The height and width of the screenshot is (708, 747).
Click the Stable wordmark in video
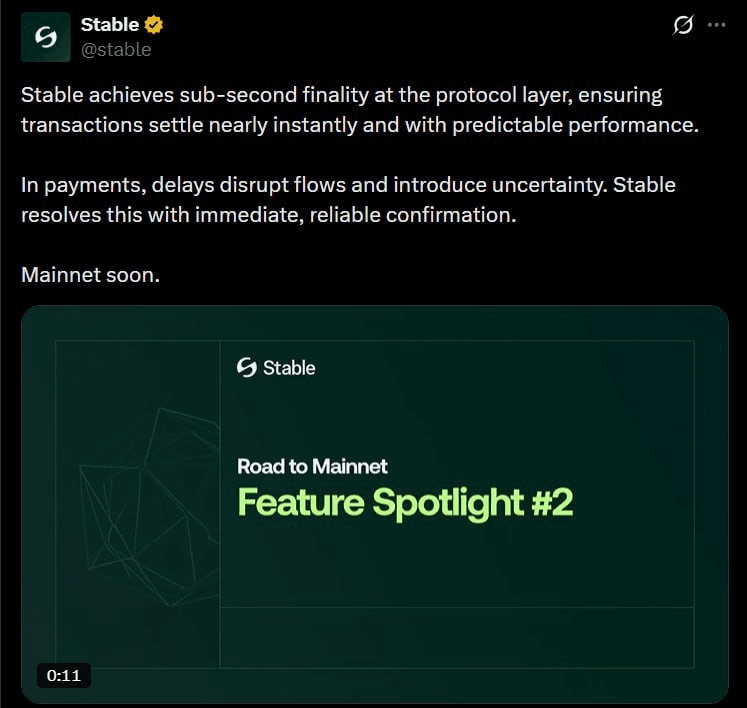(289, 369)
